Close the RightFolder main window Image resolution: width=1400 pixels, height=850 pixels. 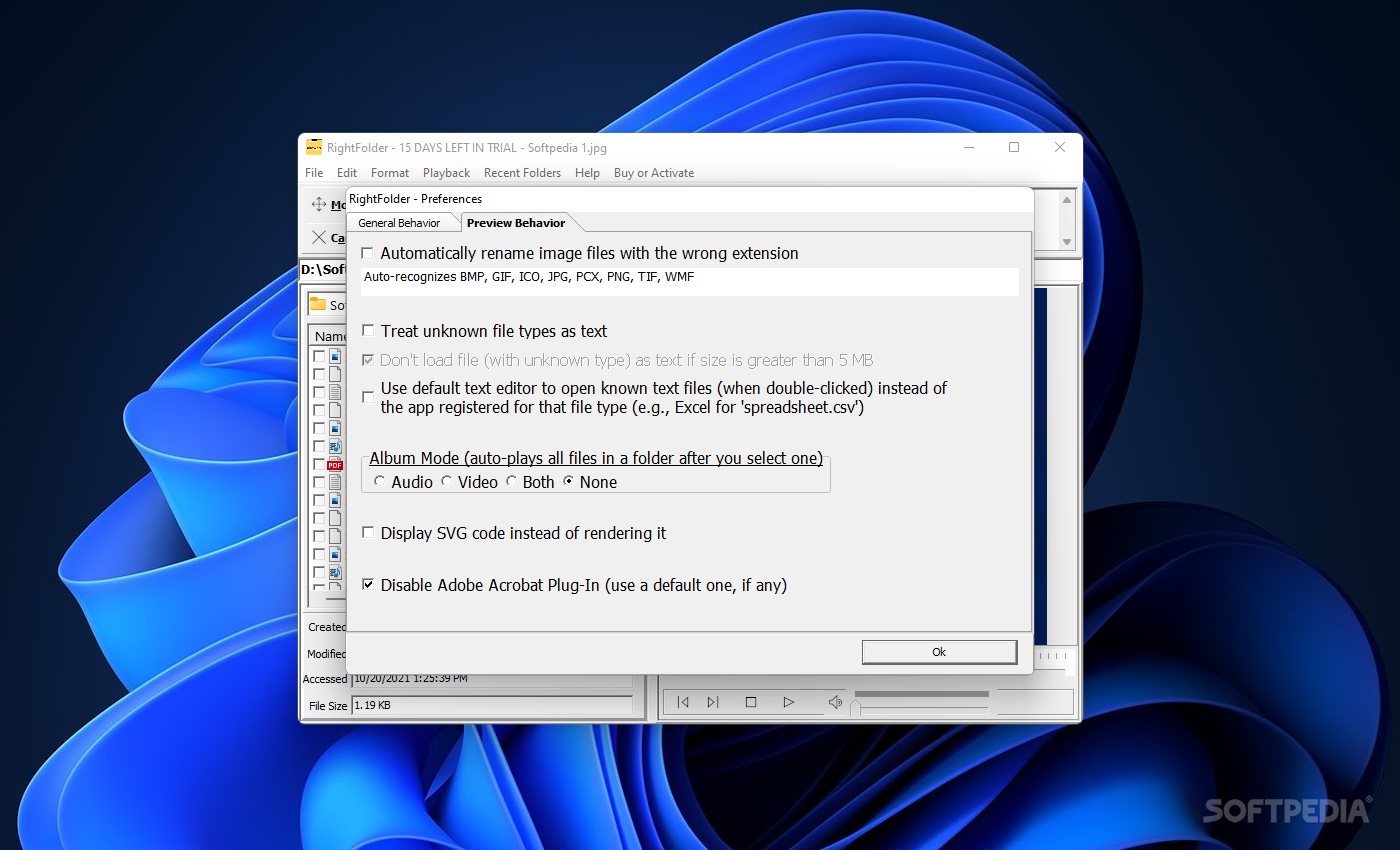pyautogui.click(x=1060, y=147)
